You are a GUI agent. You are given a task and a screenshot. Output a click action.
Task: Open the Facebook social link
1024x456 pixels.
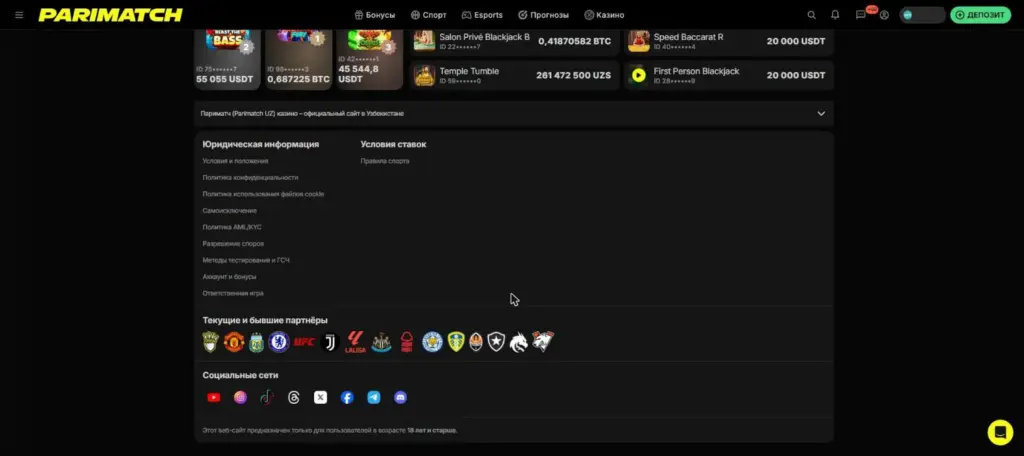(x=347, y=397)
